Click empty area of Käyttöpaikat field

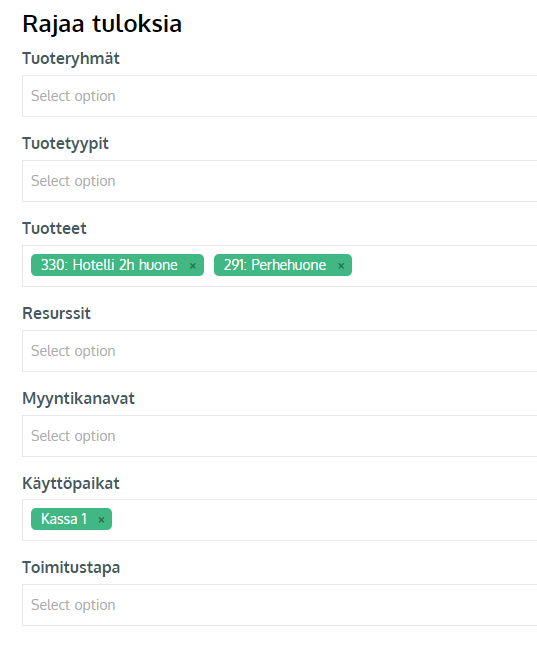(323, 520)
